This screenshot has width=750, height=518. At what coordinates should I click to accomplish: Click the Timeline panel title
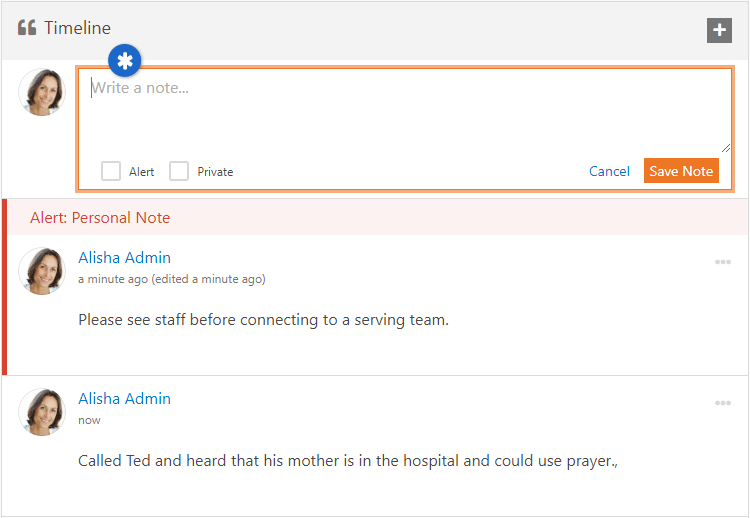click(x=77, y=28)
